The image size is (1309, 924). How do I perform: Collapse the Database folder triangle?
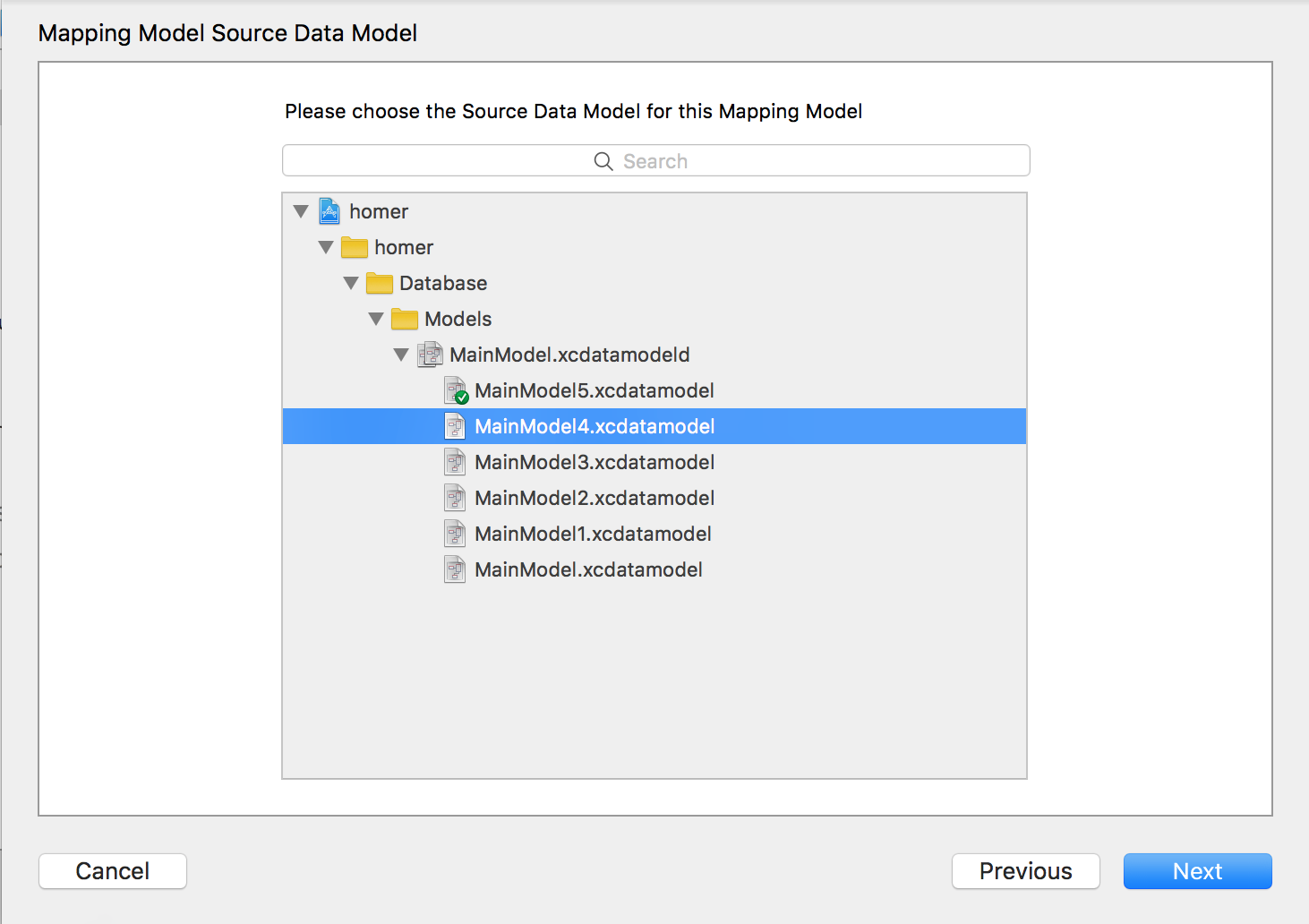coord(351,283)
